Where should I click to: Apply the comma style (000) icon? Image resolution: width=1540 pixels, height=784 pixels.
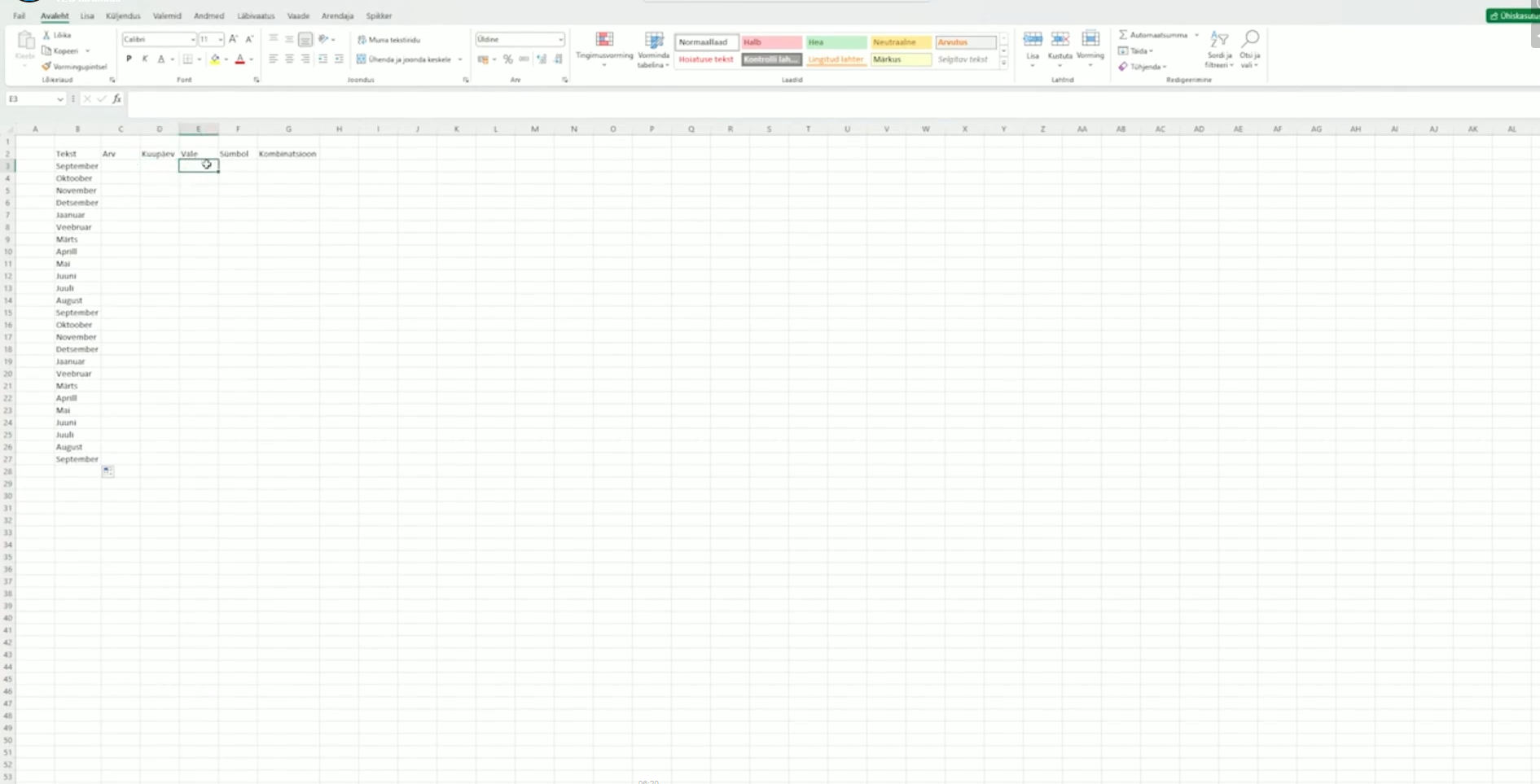524,59
